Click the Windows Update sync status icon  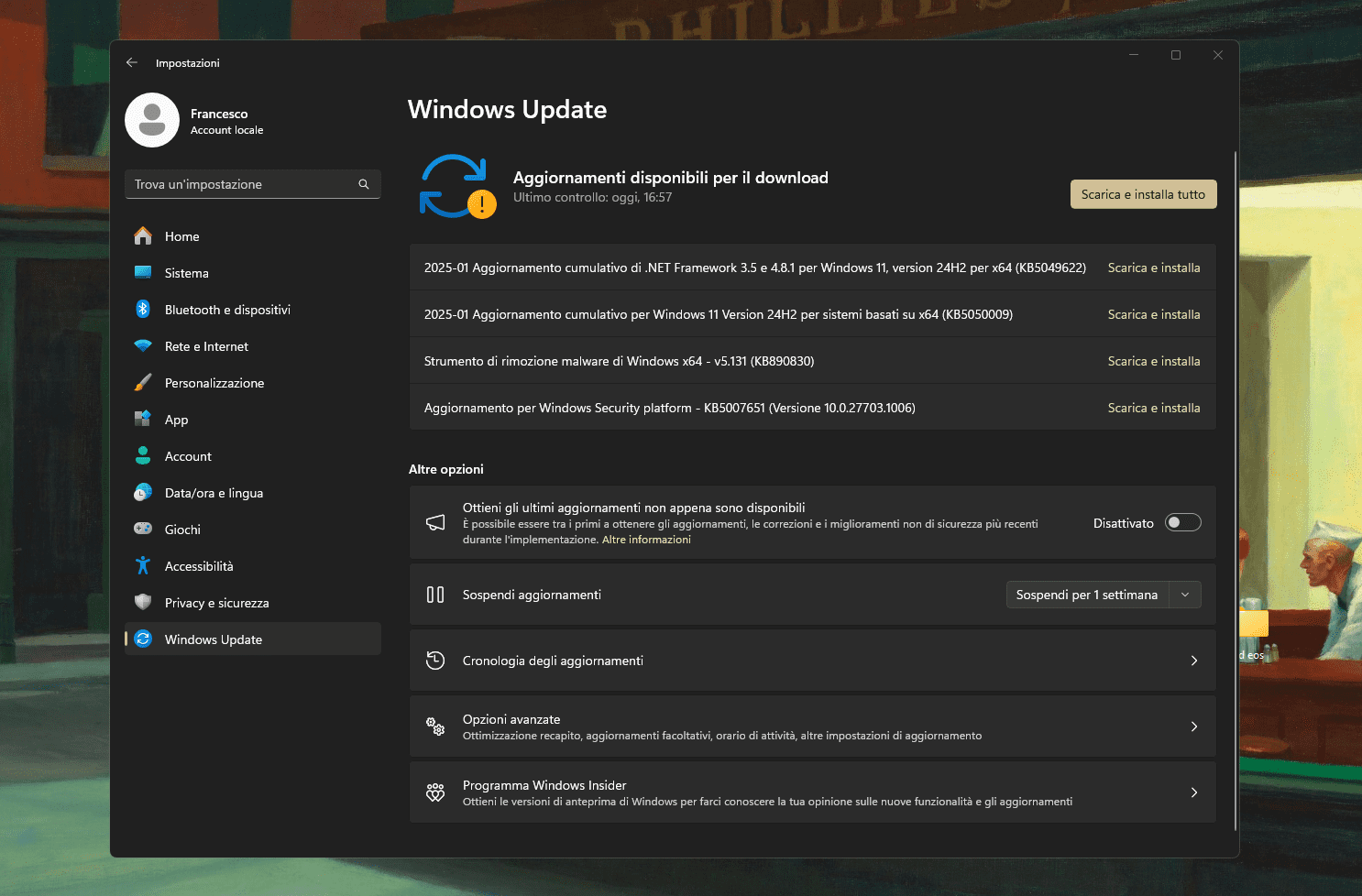pos(456,186)
